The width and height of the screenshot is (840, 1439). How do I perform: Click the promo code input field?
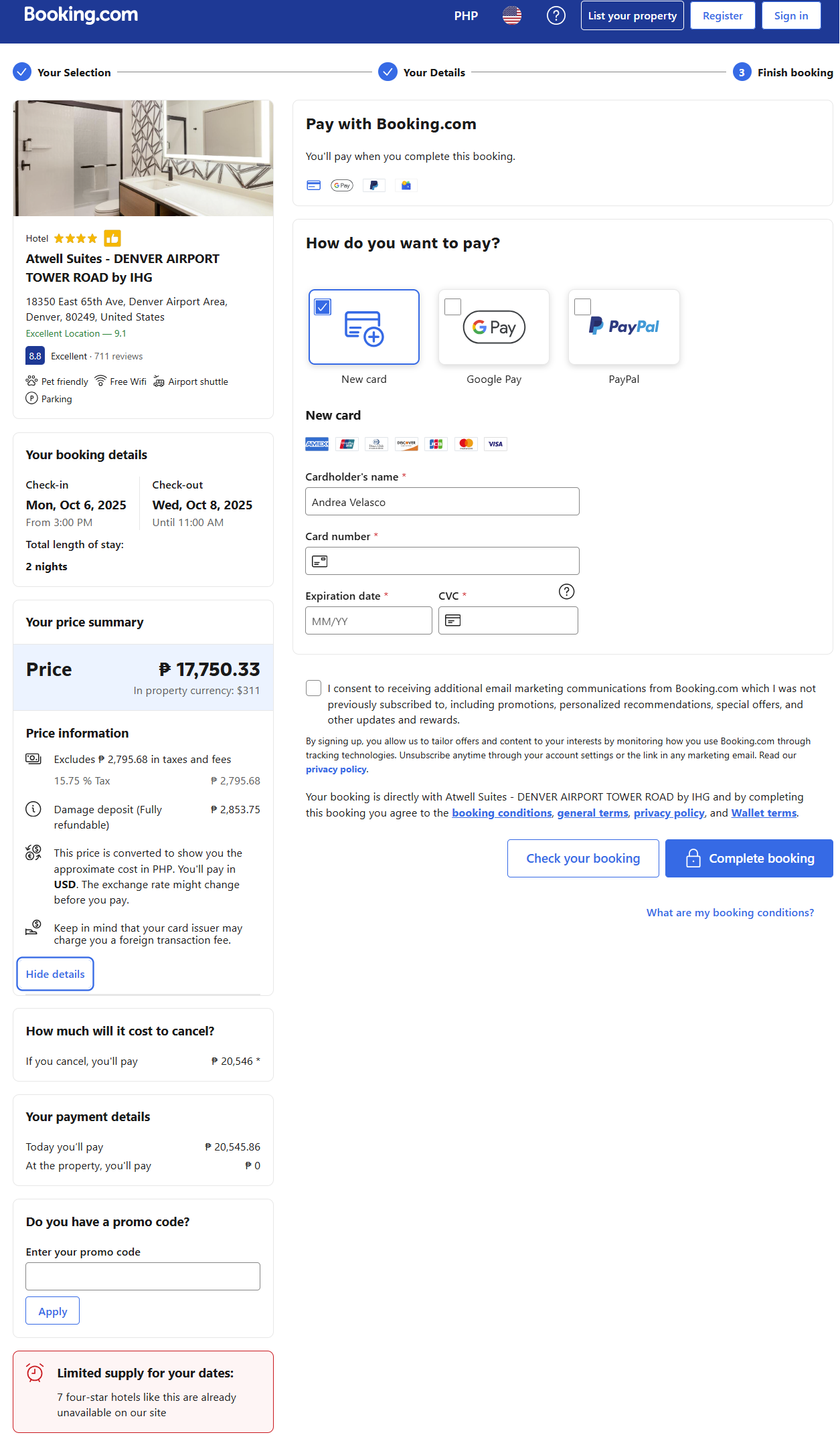[x=143, y=1276]
